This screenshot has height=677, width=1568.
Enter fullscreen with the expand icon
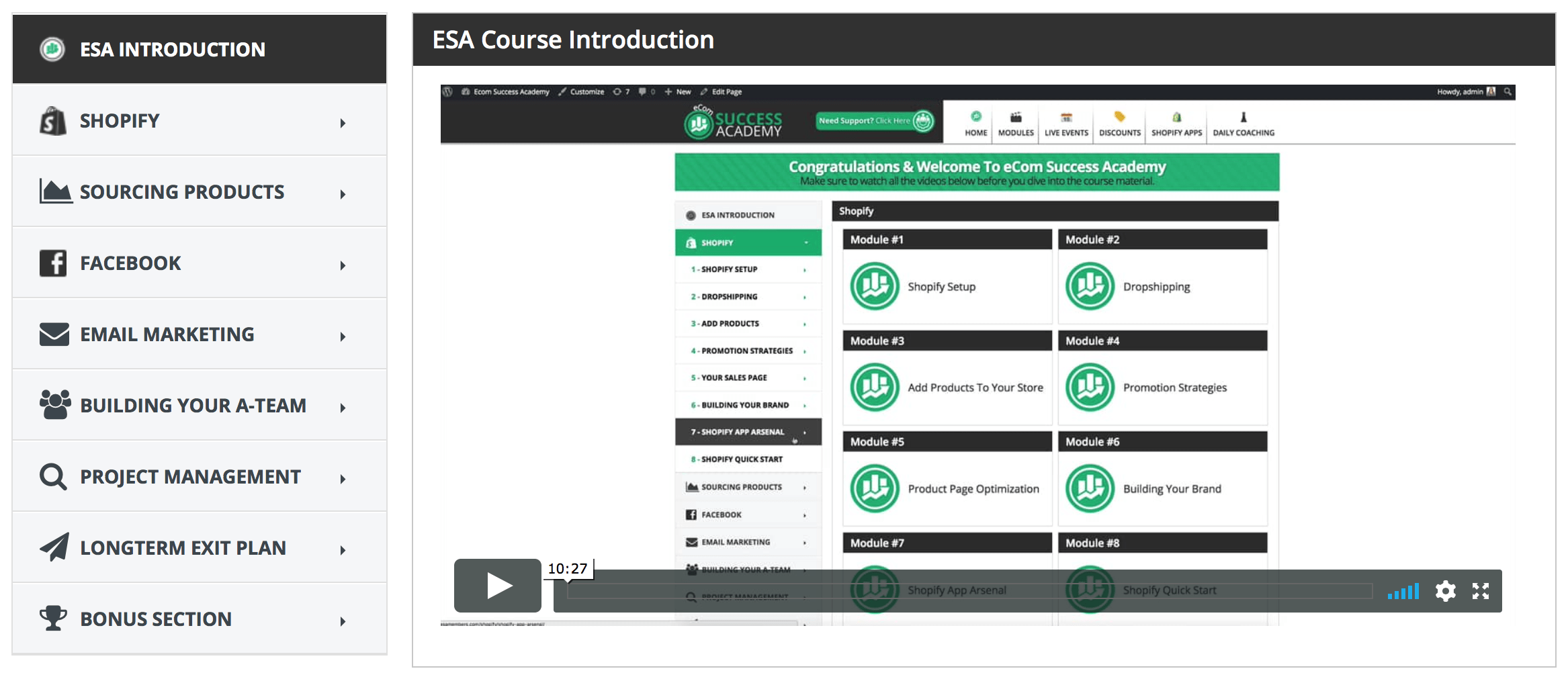point(1481,591)
